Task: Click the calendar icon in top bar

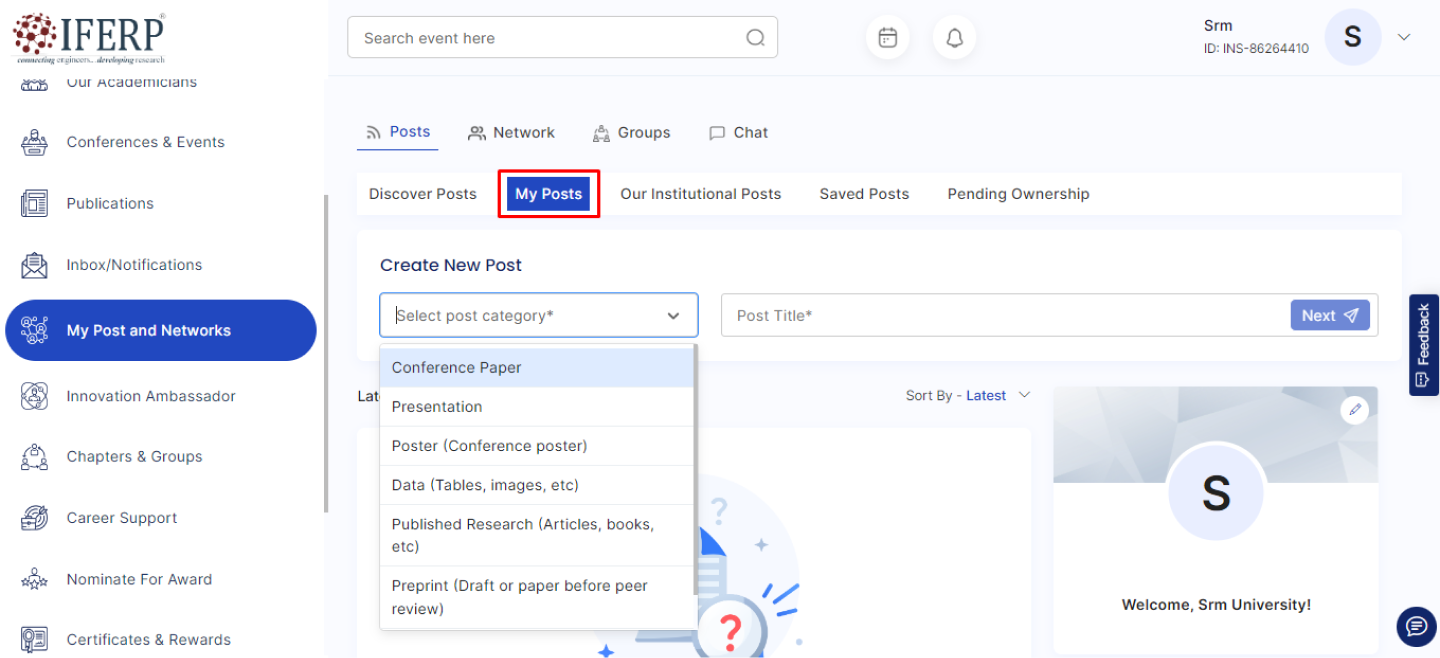Action: point(887,38)
